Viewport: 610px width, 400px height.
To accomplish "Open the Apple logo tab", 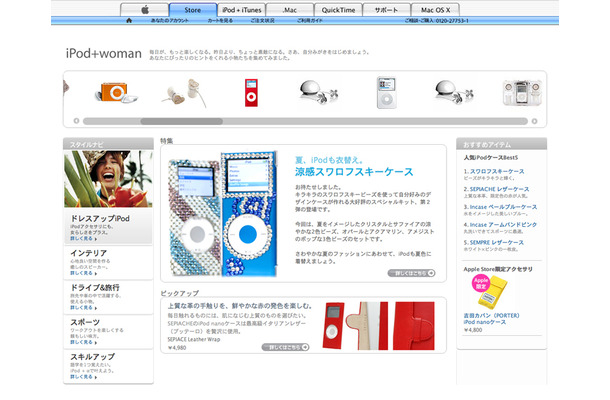I will (x=144, y=10).
